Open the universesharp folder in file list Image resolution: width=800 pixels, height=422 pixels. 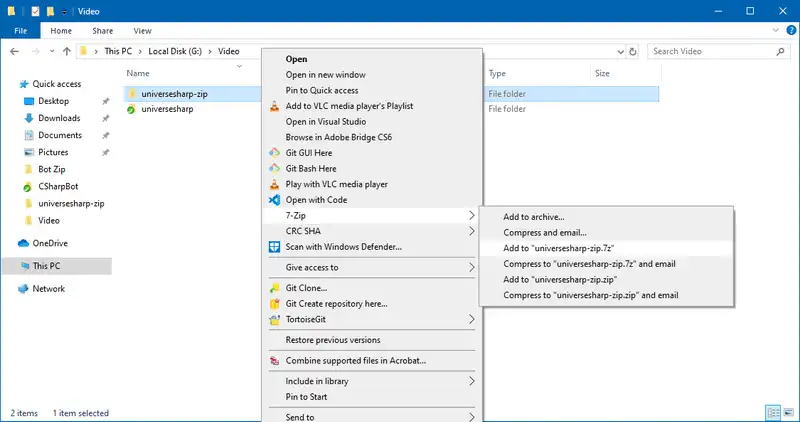tap(167, 109)
